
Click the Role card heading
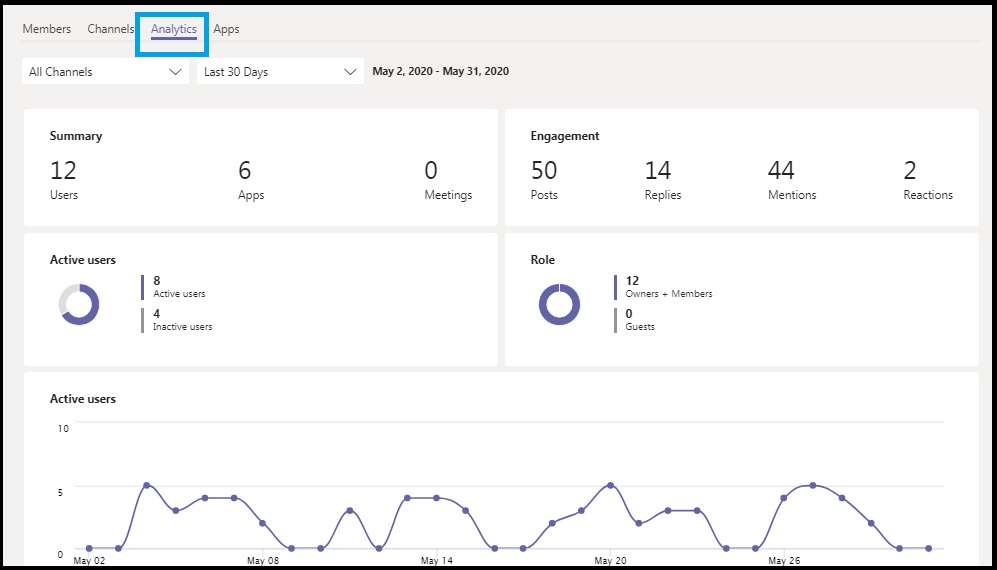coord(542,260)
